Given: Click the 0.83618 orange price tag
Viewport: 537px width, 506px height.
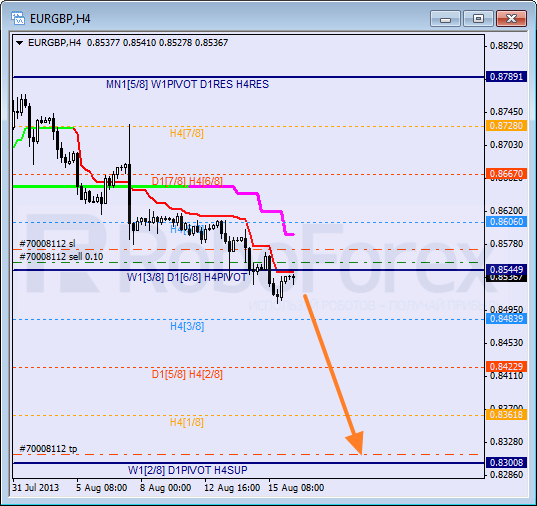Looking at the screenshot, I should pyautogui.click(x=506, y=415).
